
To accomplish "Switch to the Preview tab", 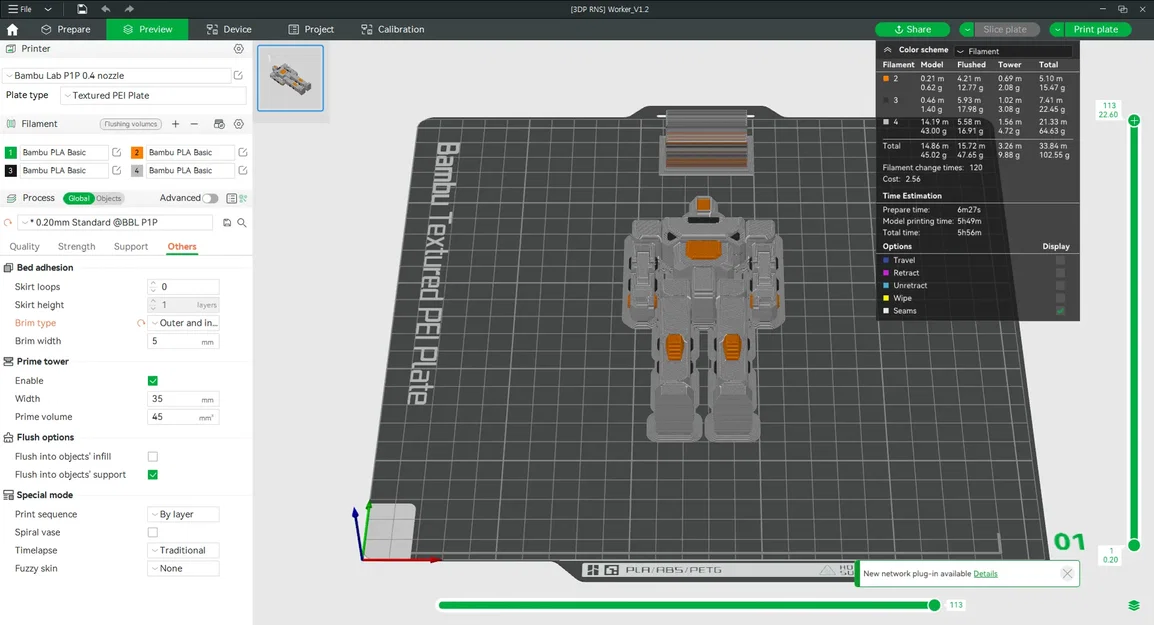I will (147, 29).
